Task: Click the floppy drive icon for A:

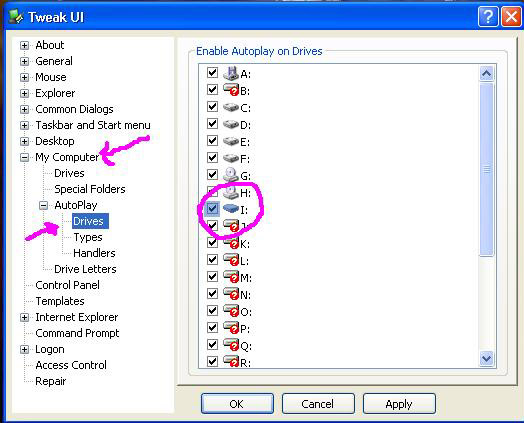Action: point(231,73)
